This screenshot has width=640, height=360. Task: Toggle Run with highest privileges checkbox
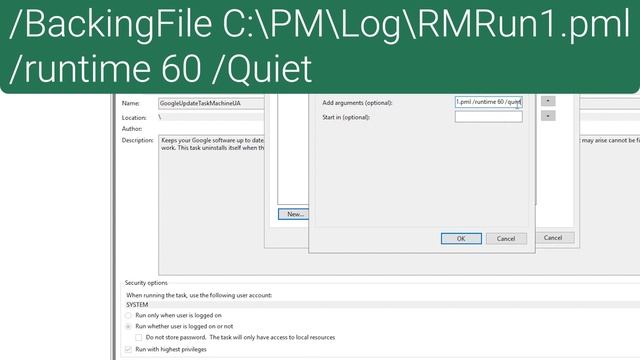[x=128, y=349]
